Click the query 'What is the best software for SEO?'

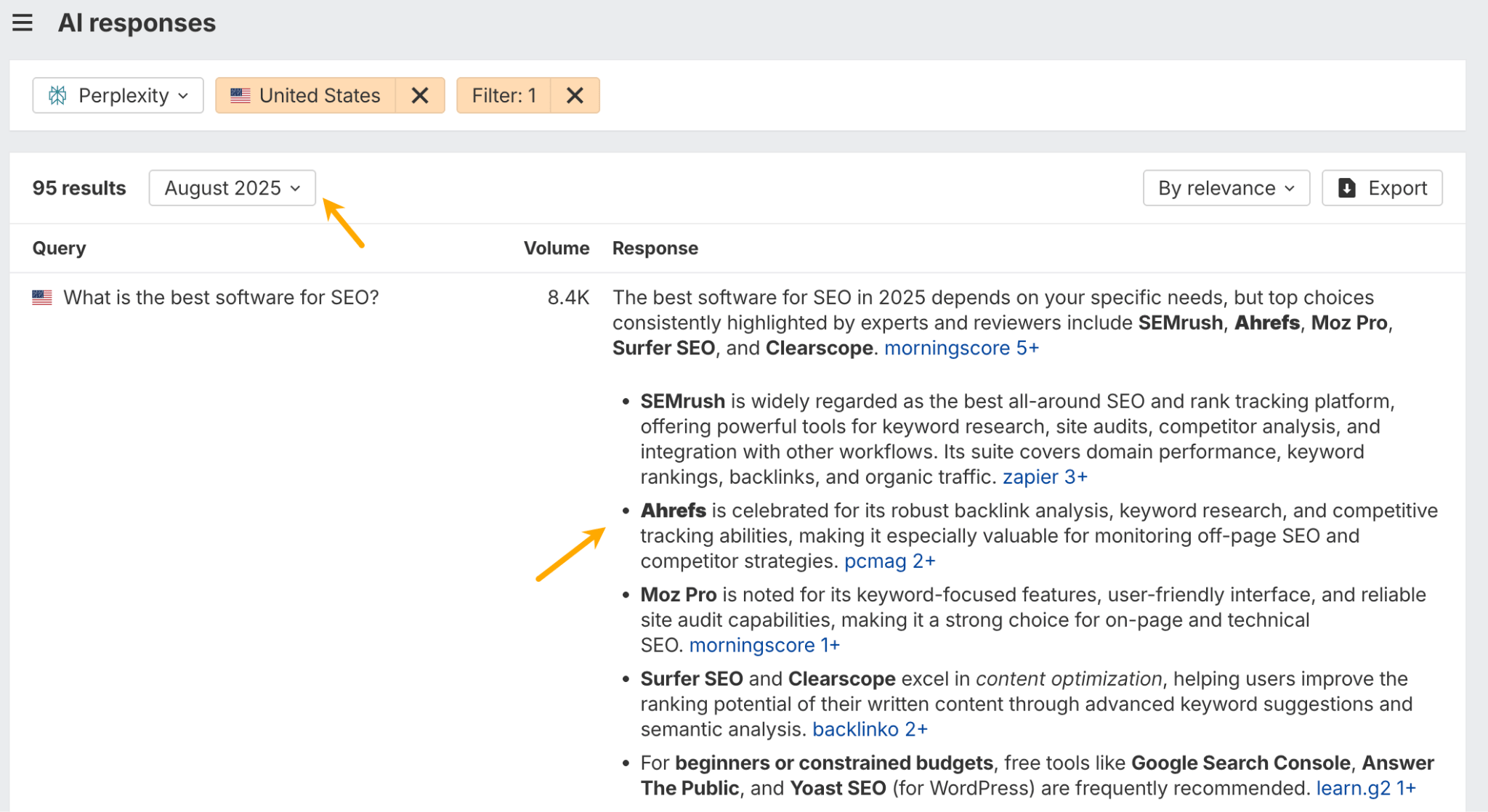[222, 297]
